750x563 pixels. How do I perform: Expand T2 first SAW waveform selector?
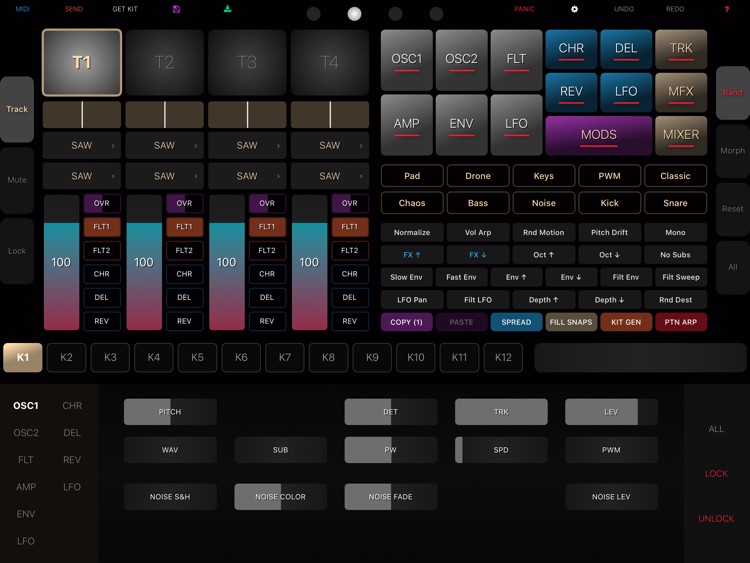click(164, 145)
